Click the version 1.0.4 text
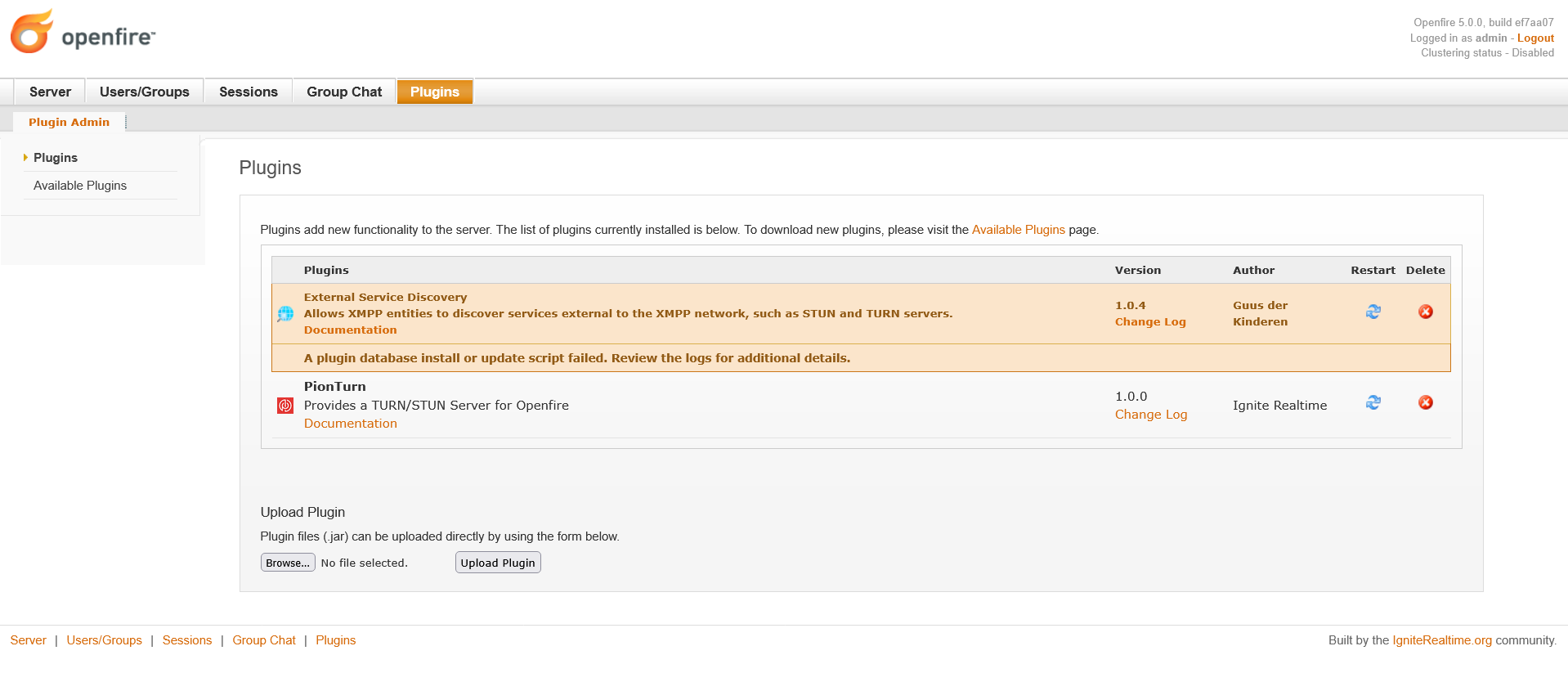The width and height of the screenshot is (1568, 691). point(1131,305)
